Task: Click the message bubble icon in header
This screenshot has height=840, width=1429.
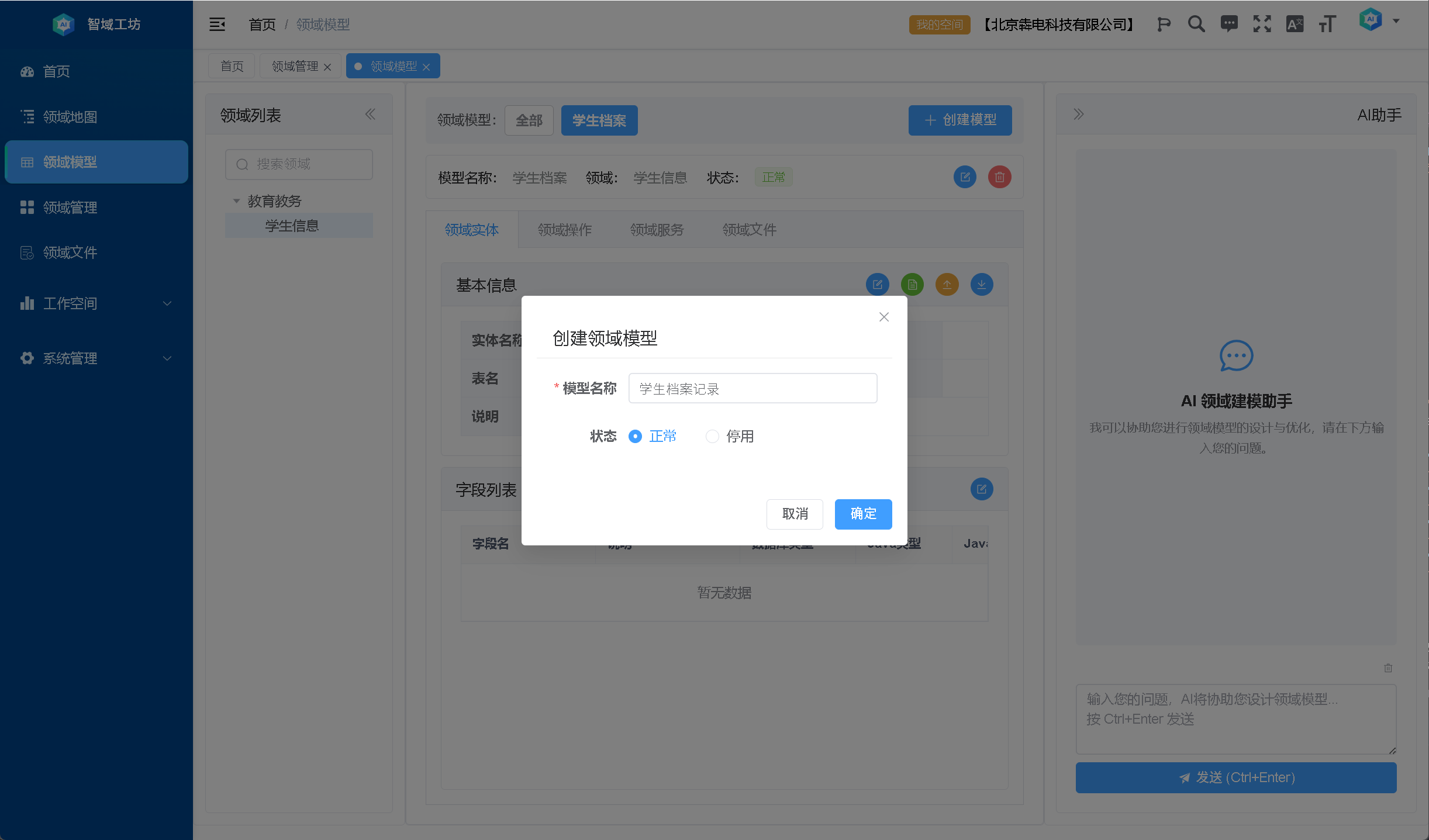Action: (x=1229, y=24)
